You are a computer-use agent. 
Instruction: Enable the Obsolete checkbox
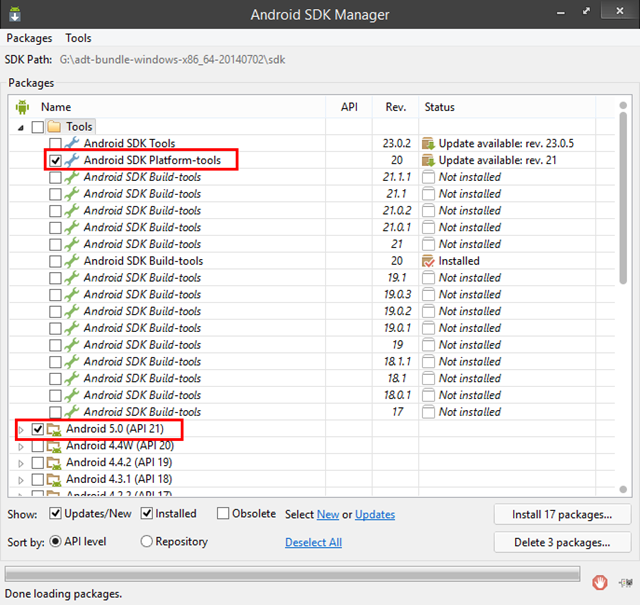click(223, 513)
